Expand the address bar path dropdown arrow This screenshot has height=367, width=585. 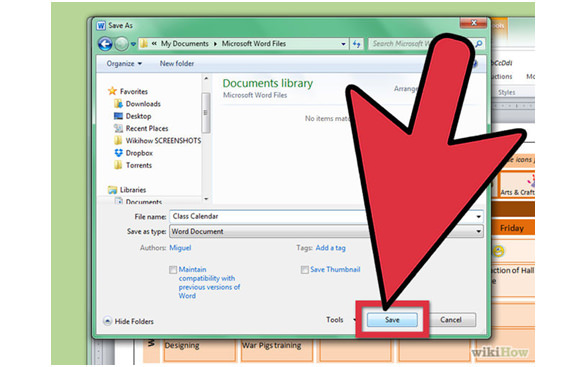tap(343, 44)
